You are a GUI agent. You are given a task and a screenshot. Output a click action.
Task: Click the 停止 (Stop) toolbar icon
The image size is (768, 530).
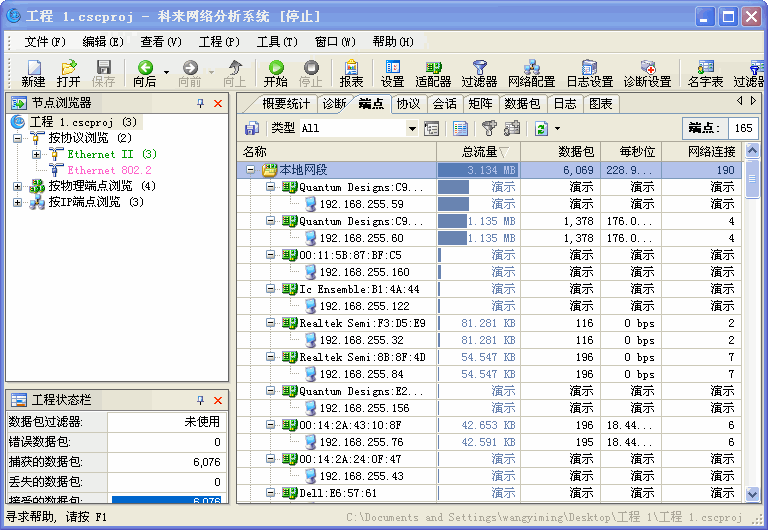pyautogui.click(x=311, y=73)
